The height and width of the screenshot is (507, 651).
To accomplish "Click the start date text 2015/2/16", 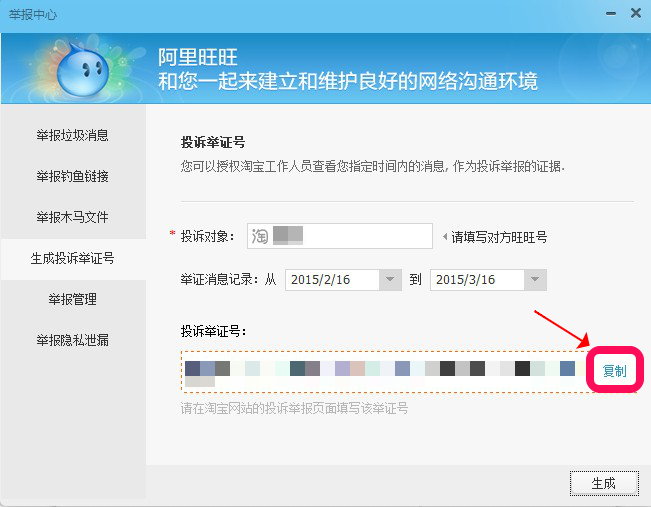I will pos(320,279).
